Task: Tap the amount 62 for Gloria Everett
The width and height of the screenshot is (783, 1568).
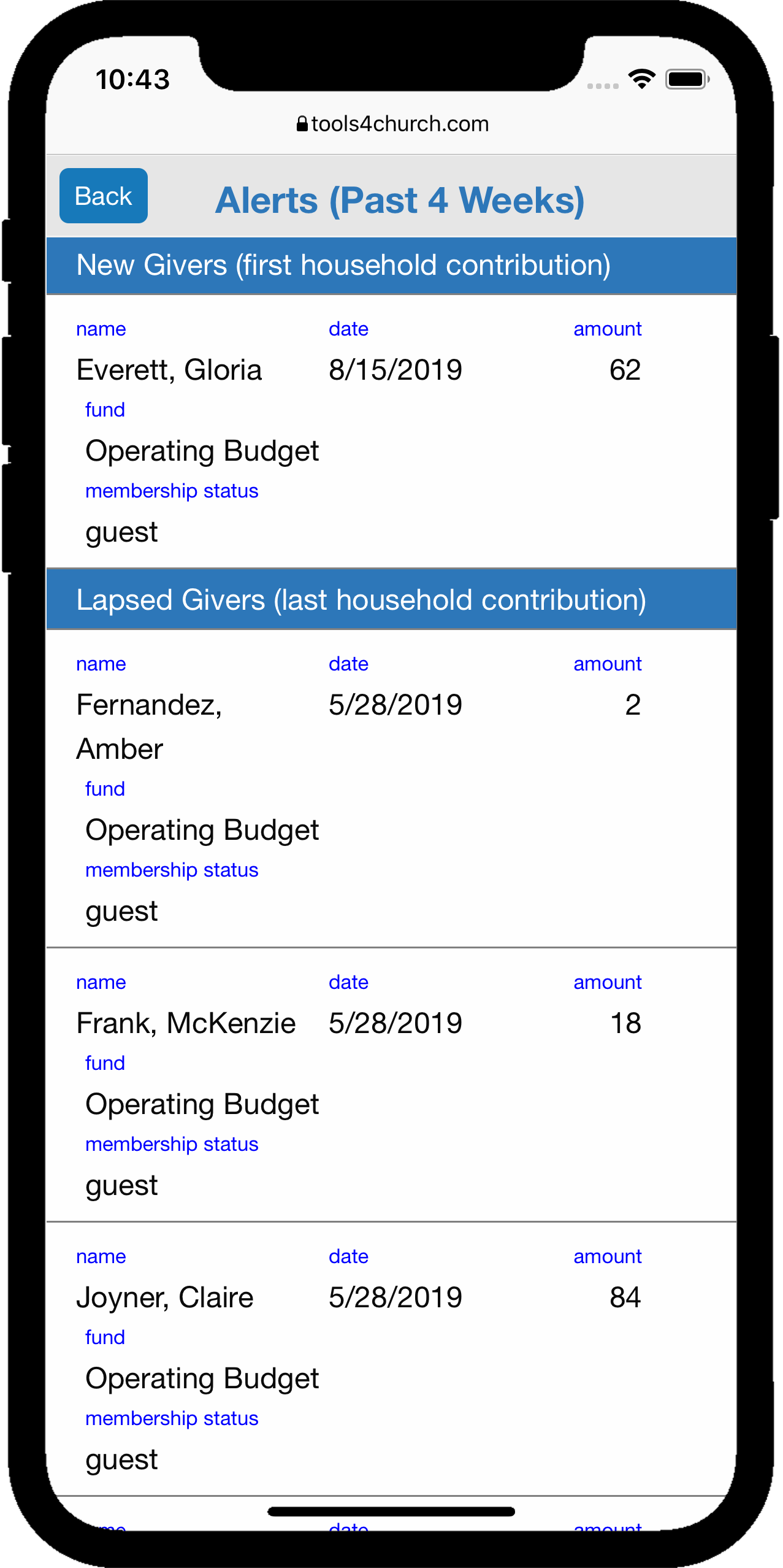Action: (x=625, y=370)
